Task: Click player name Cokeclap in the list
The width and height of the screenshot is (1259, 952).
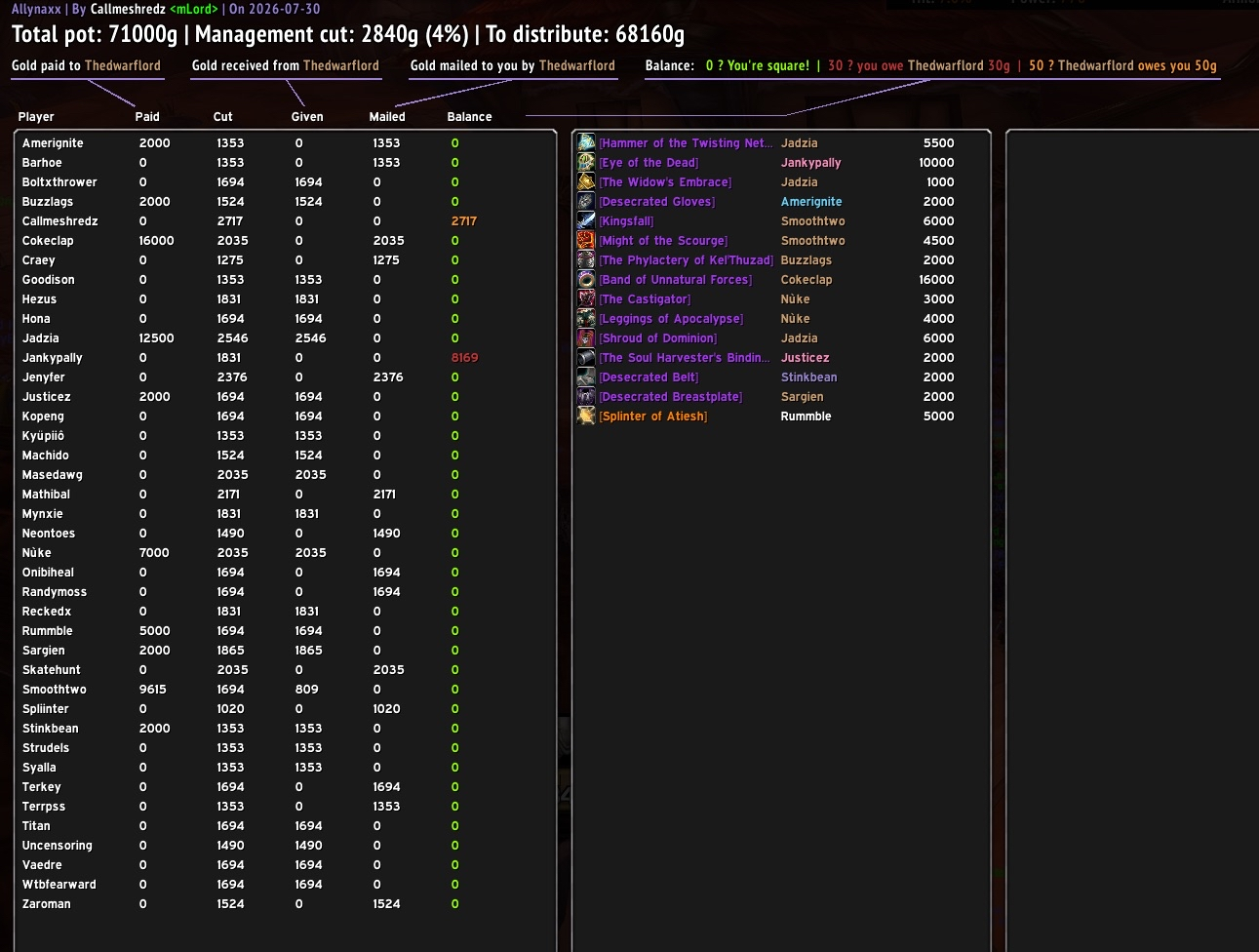Action: 48,241
